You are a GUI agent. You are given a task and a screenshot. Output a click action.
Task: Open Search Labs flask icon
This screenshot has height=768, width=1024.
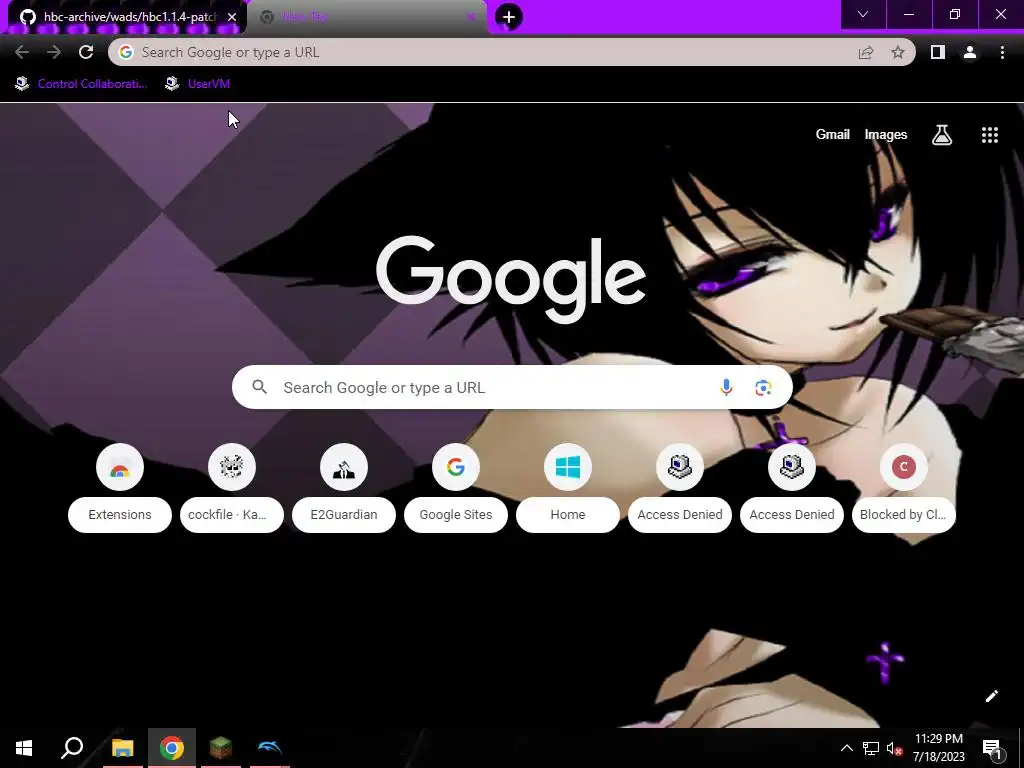(x=942, y=135)
